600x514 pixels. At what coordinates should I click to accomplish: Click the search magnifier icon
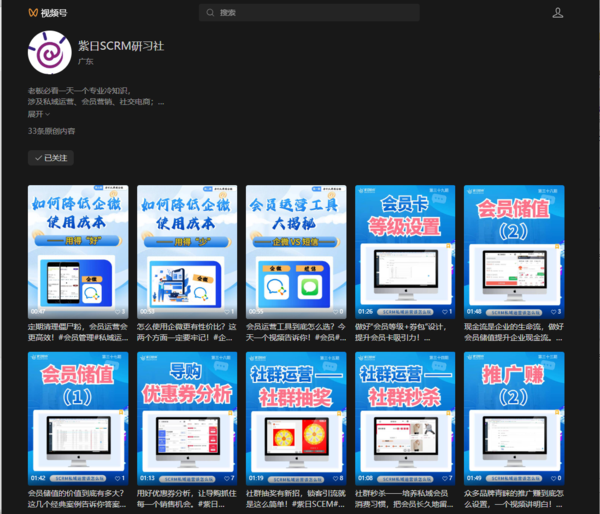[210, 13]
